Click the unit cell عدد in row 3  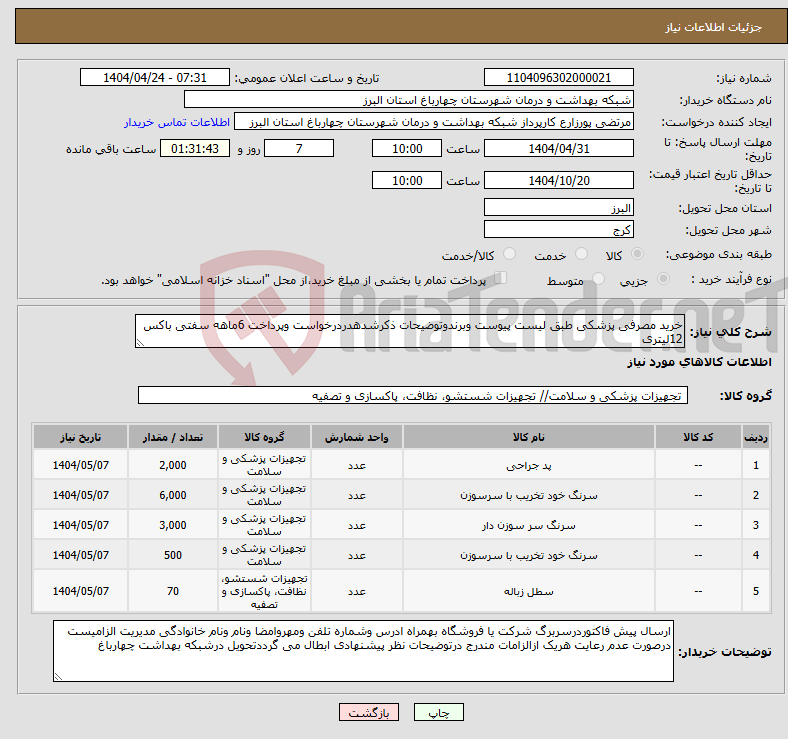(x=357, y=525)
